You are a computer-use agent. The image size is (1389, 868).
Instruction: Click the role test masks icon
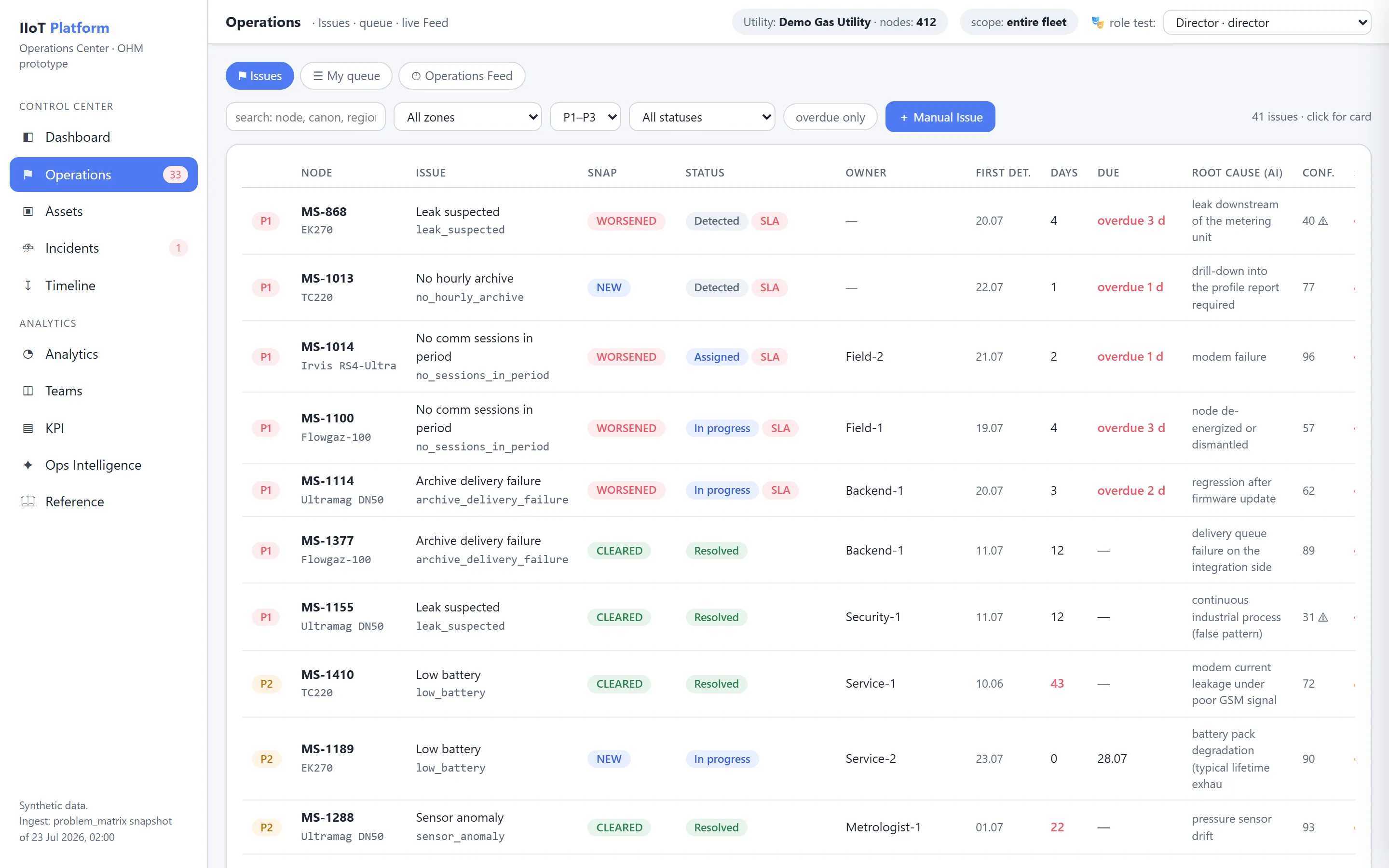click(x=1097, y=22)
